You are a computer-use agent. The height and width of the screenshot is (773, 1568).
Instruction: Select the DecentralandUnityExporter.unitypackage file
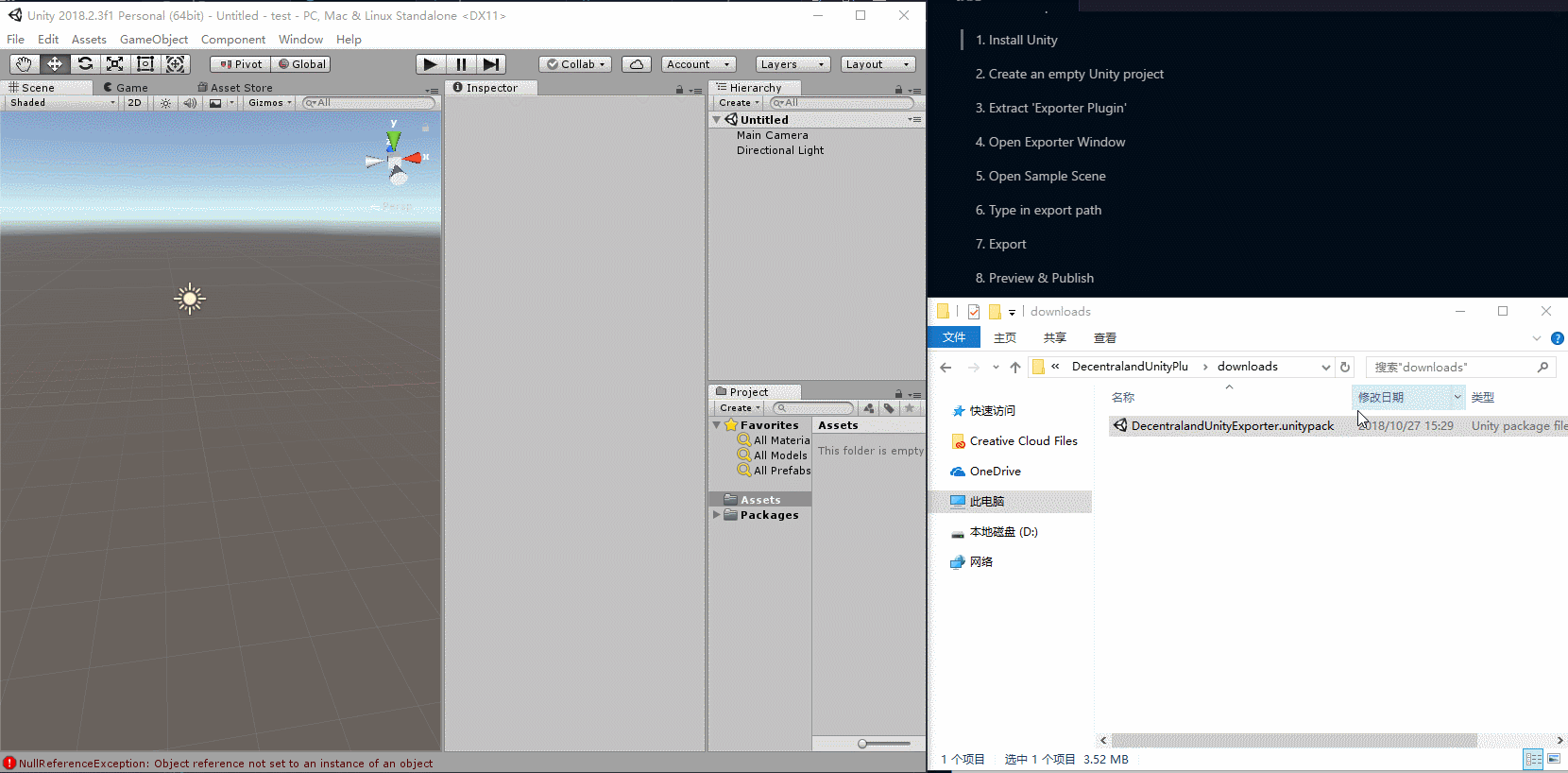click(1232, 426)
